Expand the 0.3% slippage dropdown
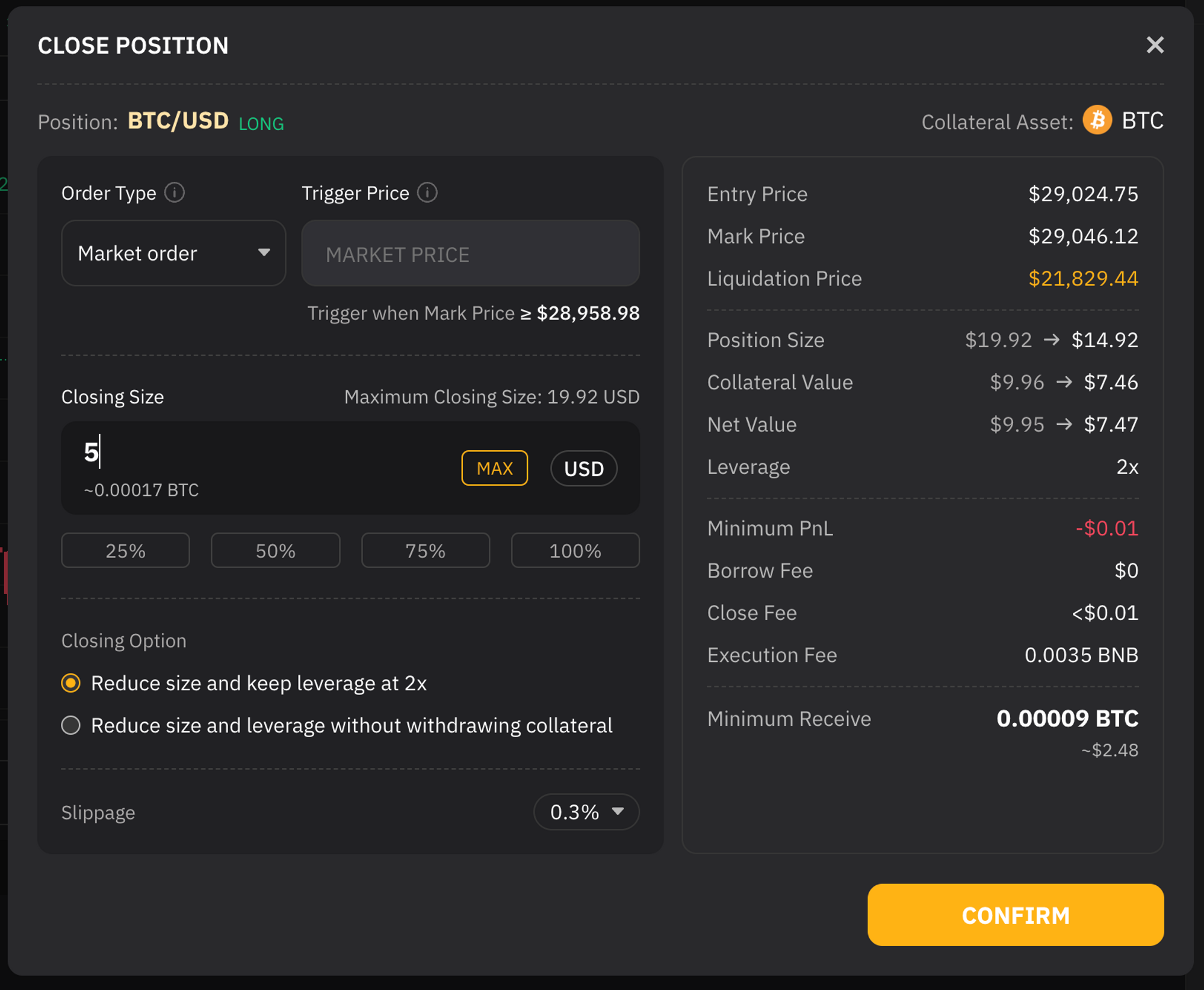The height and width of the screenshot is (990, 1204). 586,812
